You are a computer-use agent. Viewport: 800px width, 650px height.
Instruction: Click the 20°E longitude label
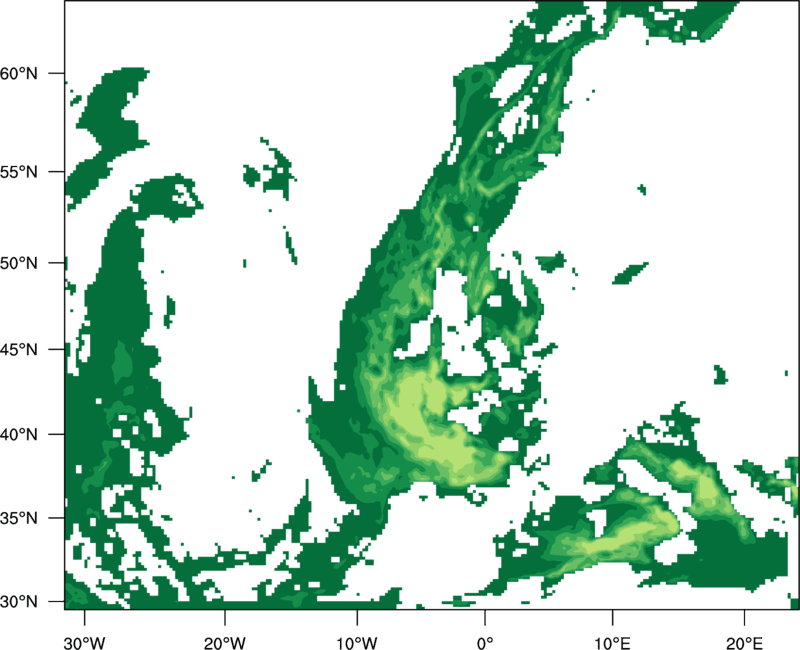pyautogui.click(x=744, y=643)
